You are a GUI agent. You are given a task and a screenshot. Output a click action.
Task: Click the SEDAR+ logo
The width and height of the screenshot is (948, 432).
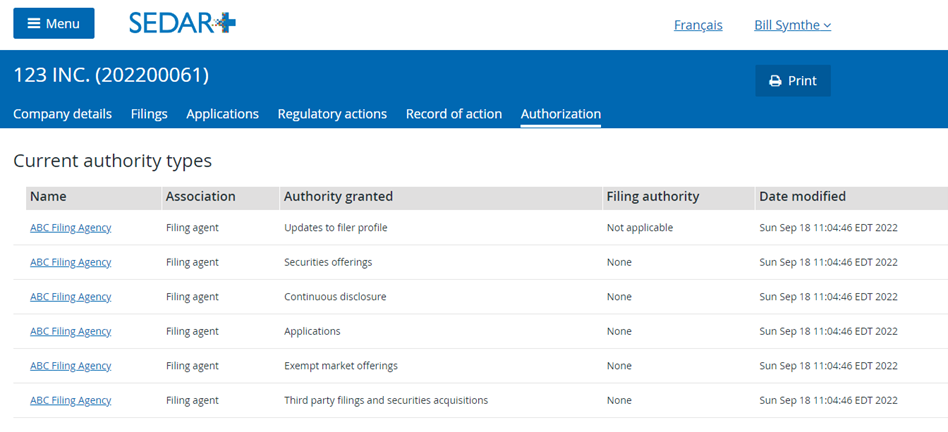click(182, 24)
